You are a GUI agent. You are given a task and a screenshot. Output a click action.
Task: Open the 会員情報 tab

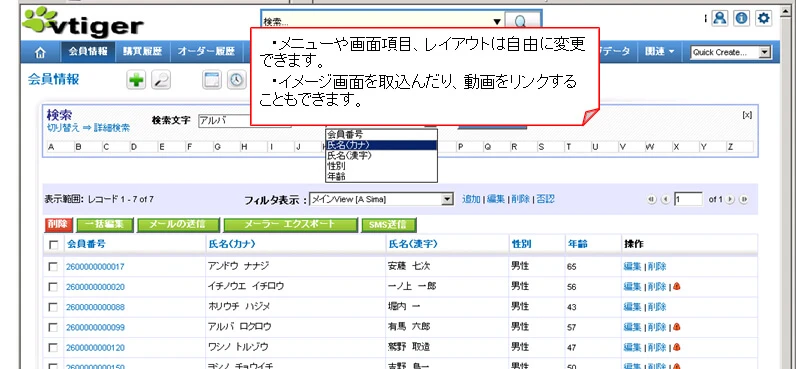88,52
